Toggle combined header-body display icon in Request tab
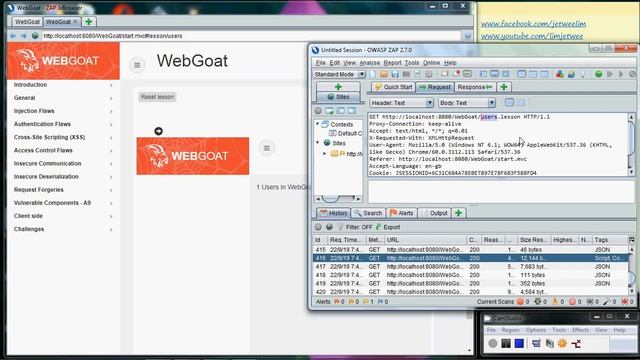The width and height of the screenshot is (640, 360). click(509, 103)
